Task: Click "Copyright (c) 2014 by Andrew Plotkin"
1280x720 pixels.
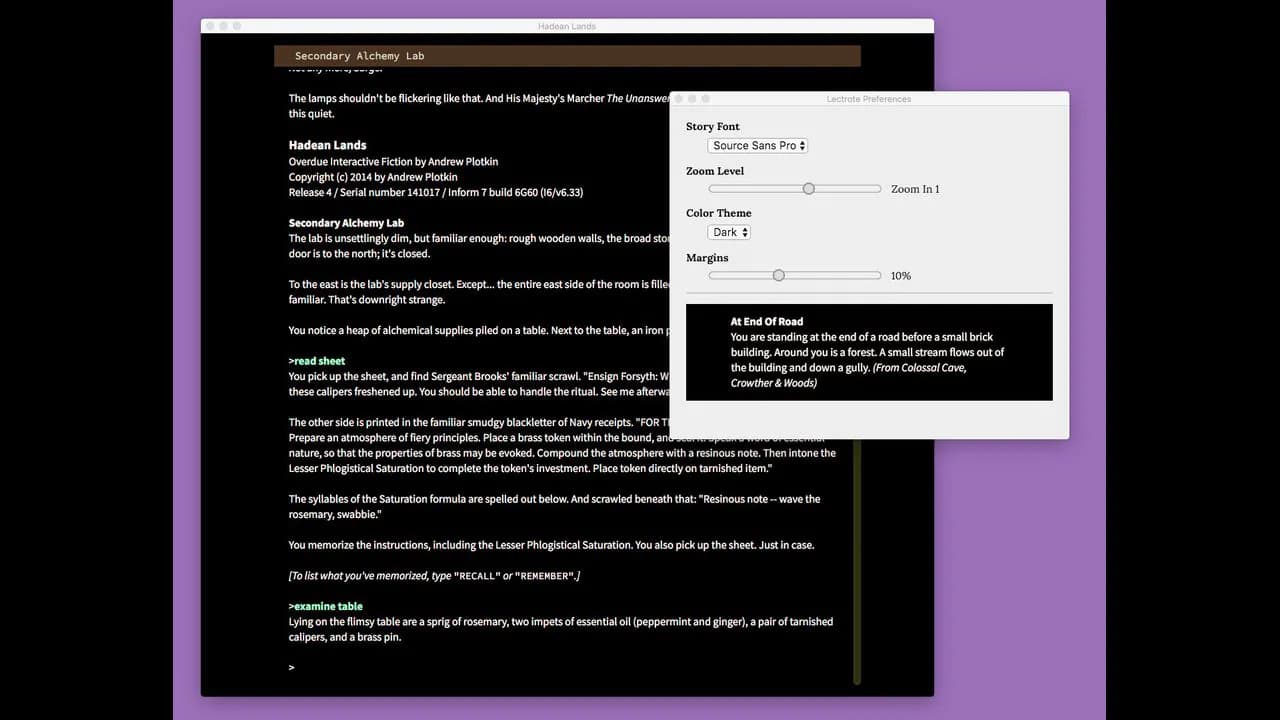Action: (x=372, y=177)
